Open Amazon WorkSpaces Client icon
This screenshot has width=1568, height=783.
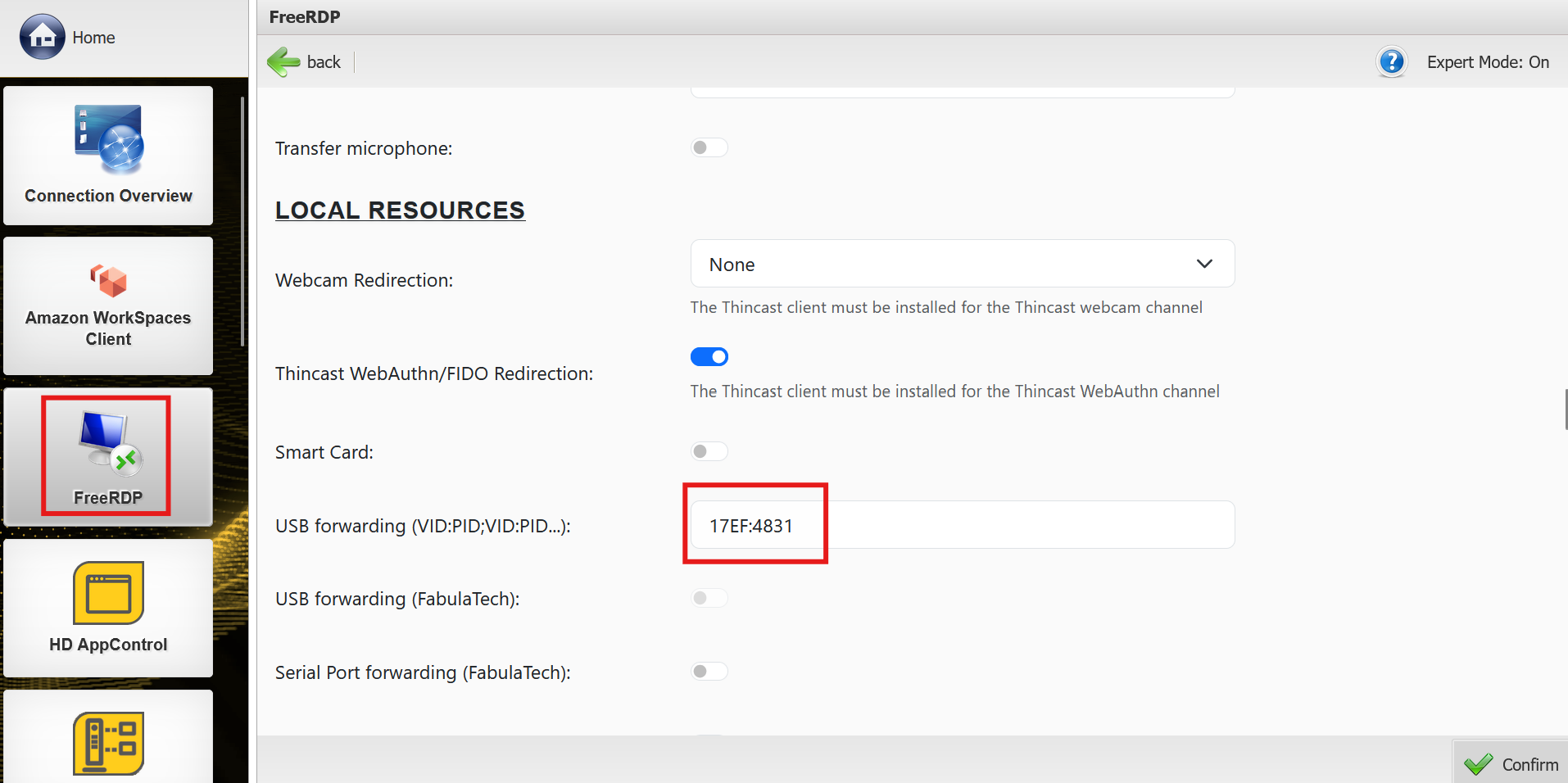click(x=108, y=281)
